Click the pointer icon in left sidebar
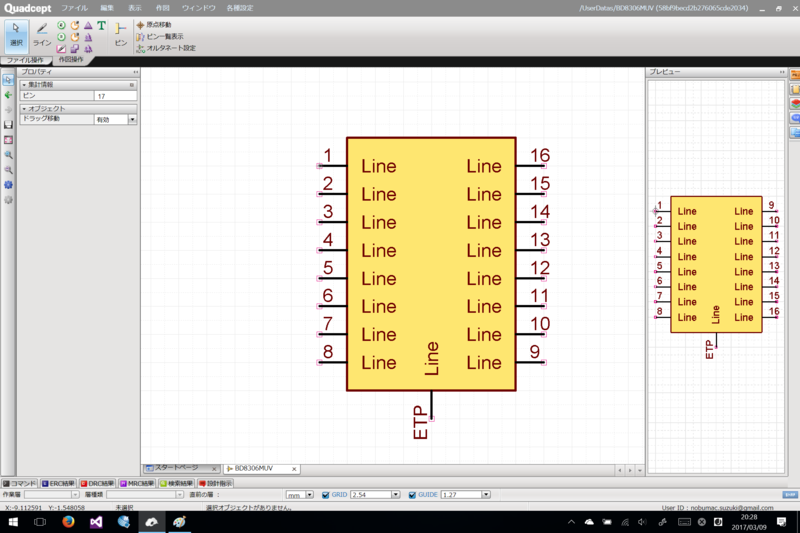This screenshot has width=800, height=533. pyautogui.click(x=8, y=80)
